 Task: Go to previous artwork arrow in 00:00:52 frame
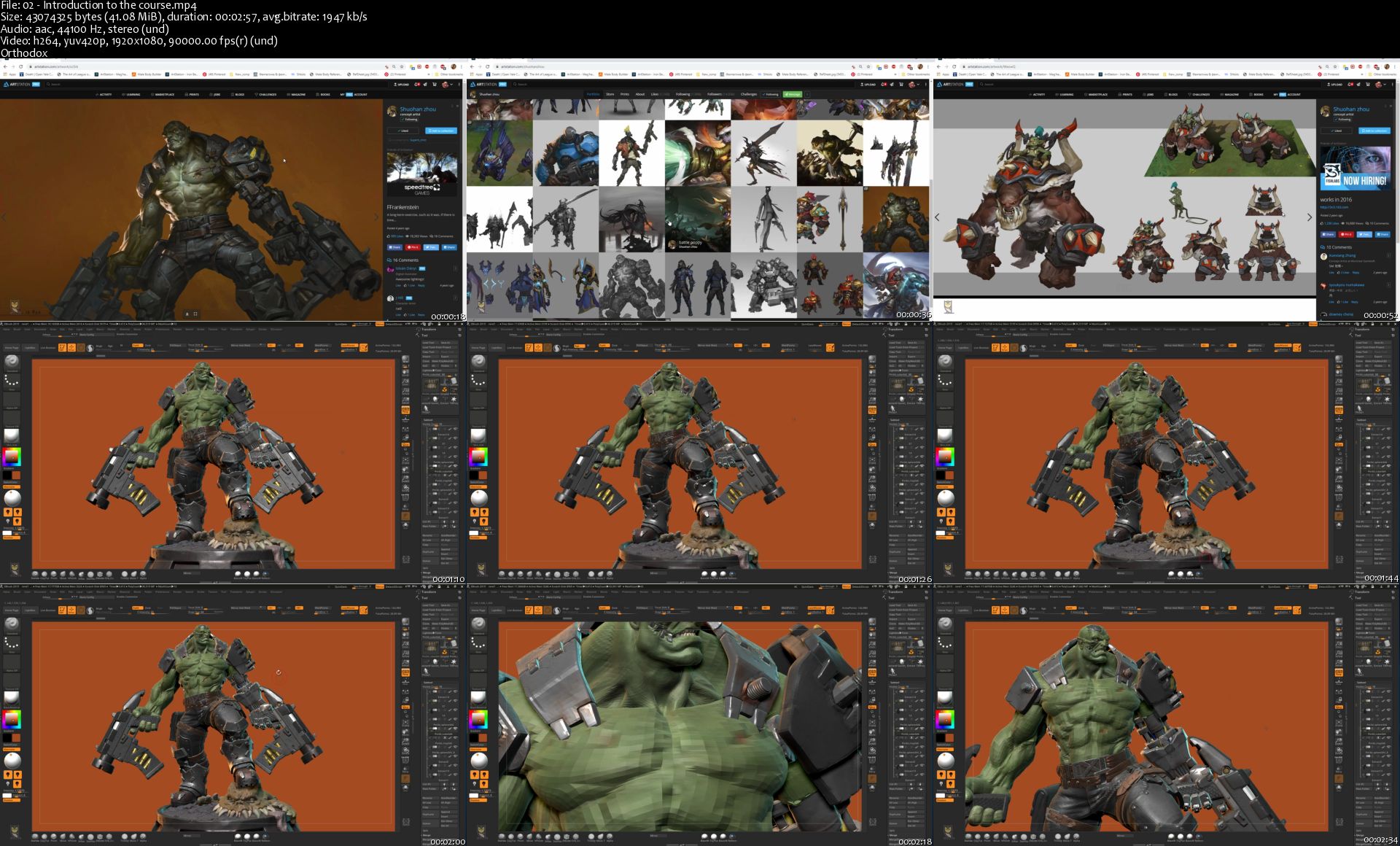pyautogui.click(x=937, y=217)
